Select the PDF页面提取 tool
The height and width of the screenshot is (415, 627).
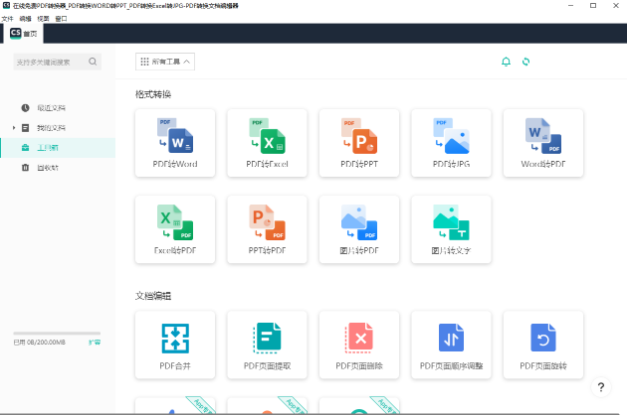click(267, 345)
